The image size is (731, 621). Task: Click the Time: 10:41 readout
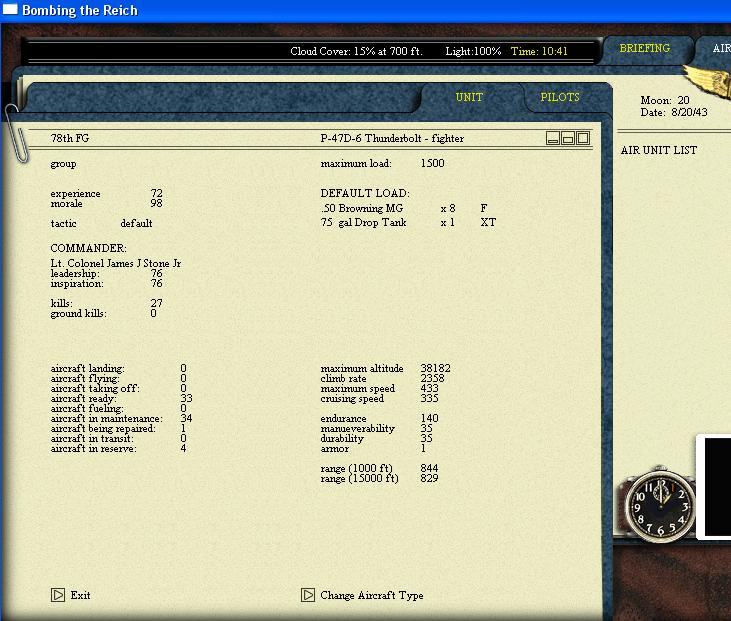[539, 51]
